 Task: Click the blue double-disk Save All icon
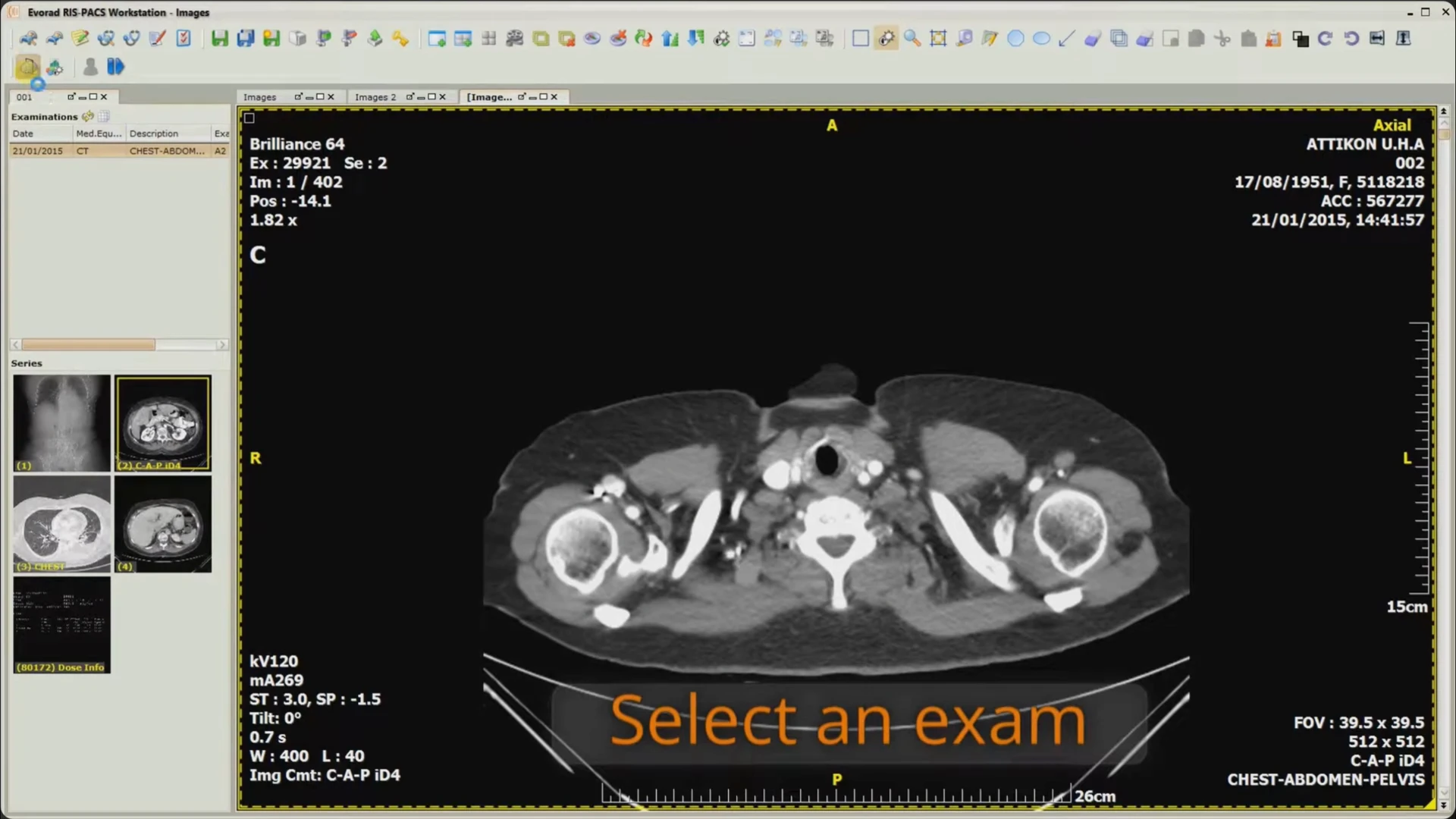click(x=246, y=38)
